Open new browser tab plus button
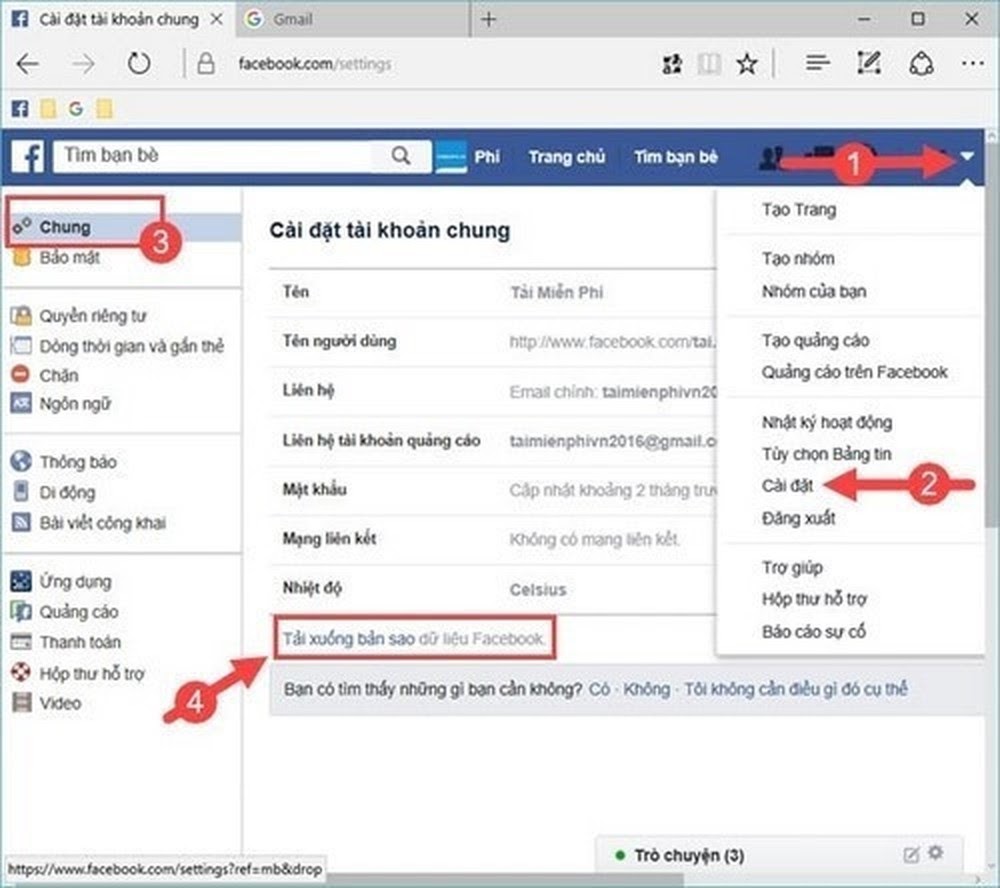 [x=488, y=19]
